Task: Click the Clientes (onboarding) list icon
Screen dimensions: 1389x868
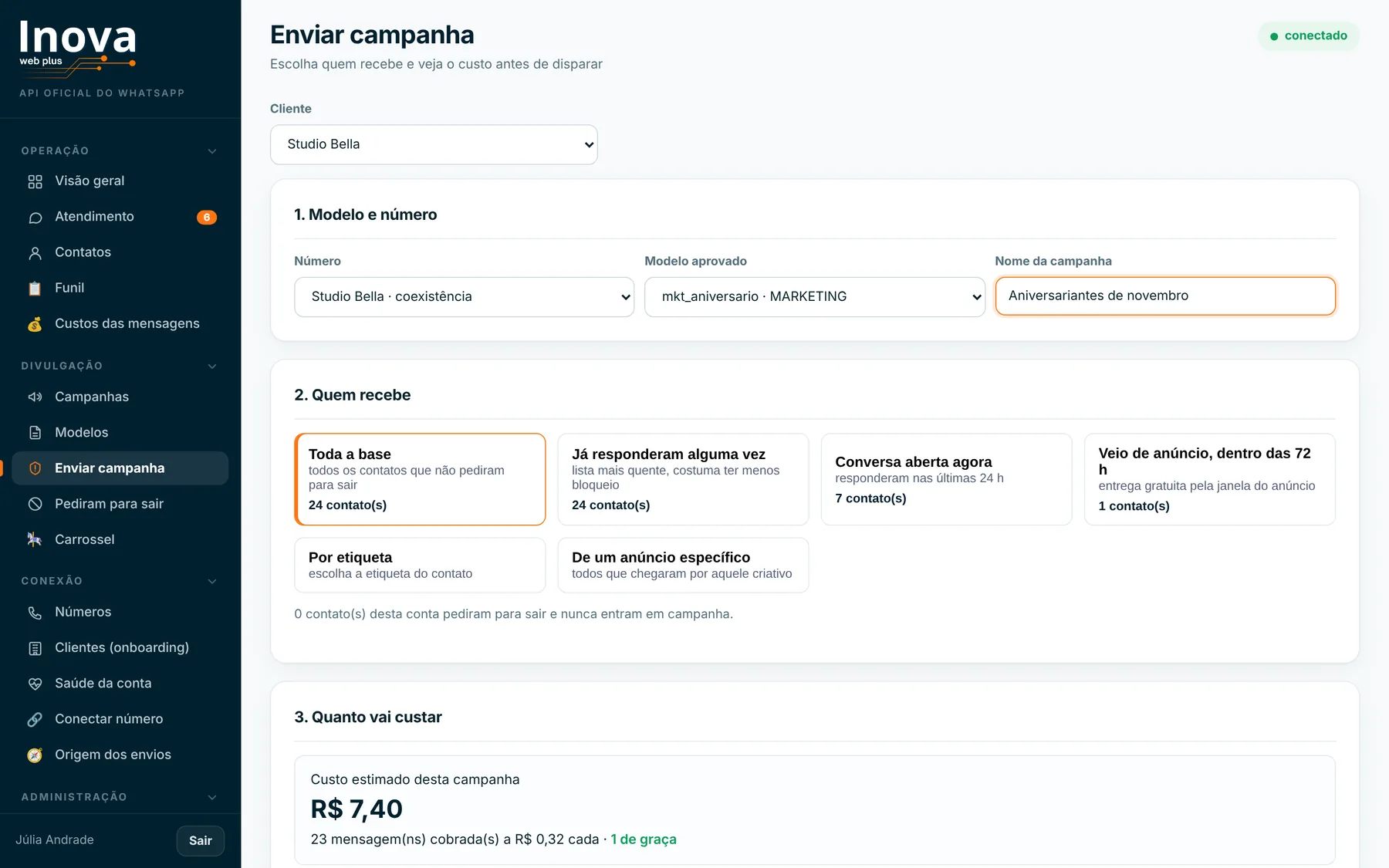Action: point(35,648)
